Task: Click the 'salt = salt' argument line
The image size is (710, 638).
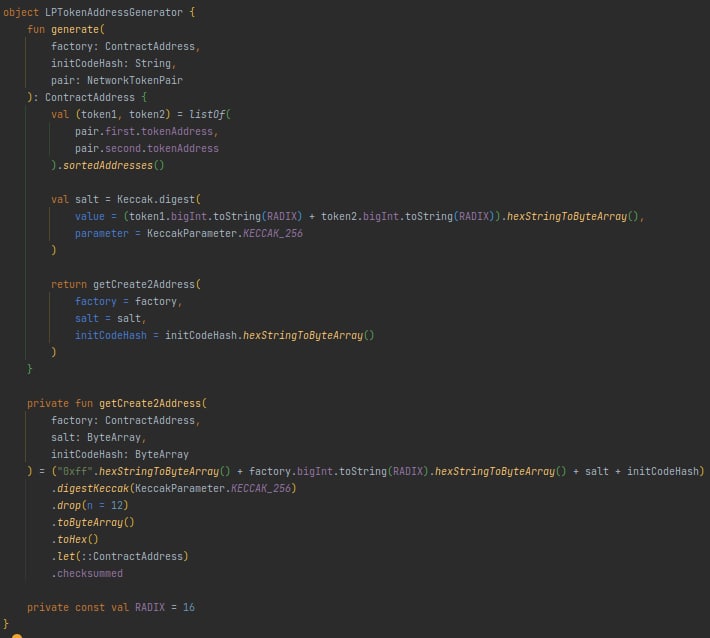Action: pyautogui.click(x=110, y=318)
